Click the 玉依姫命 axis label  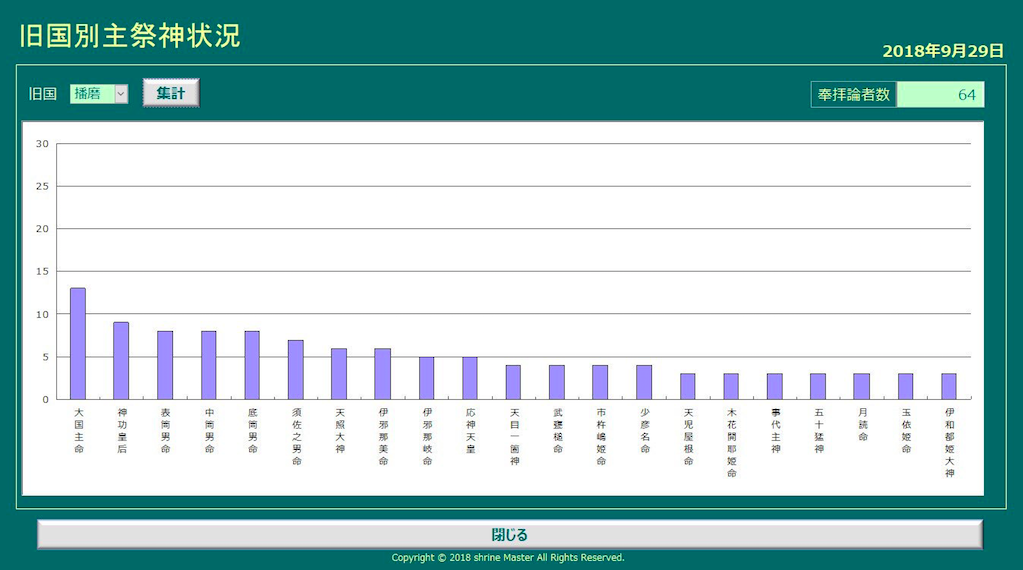click(x=906, y=430)
